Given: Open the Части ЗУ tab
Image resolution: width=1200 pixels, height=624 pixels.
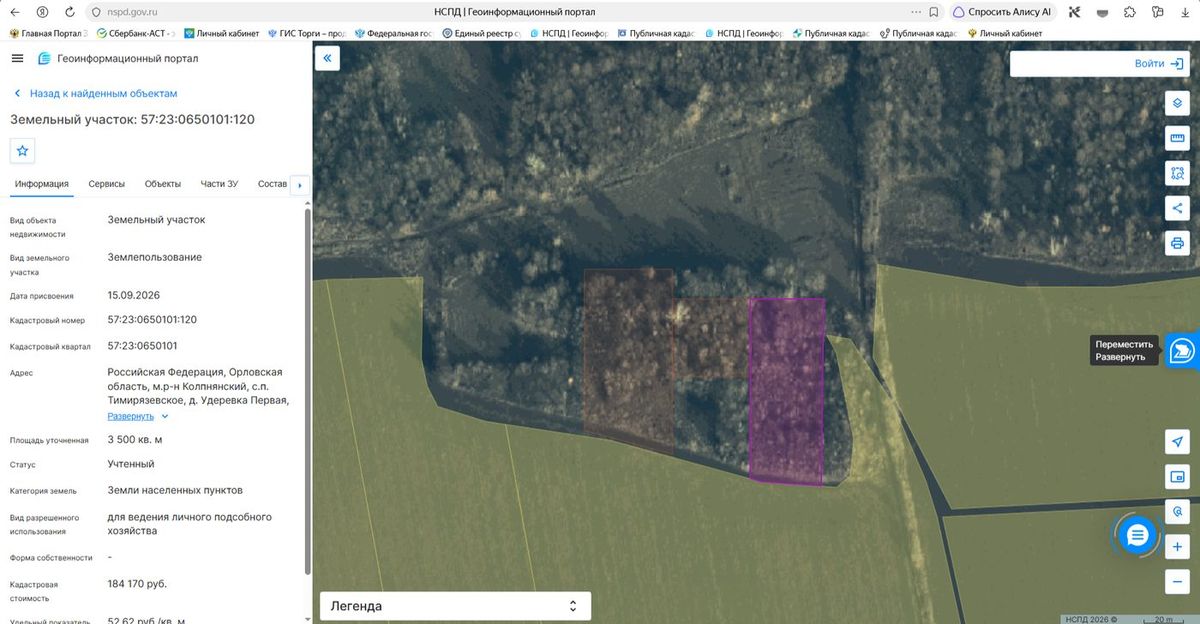Looking at the screenshot, I should coord(219,184).
